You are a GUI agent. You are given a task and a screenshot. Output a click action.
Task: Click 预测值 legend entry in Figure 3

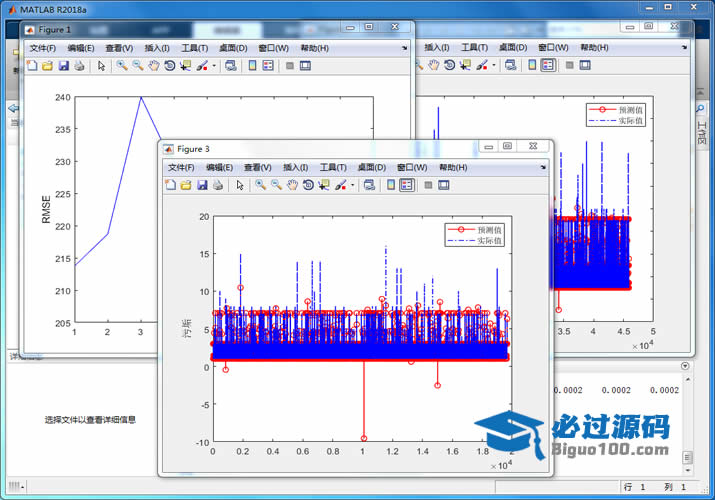coord(489,230)
